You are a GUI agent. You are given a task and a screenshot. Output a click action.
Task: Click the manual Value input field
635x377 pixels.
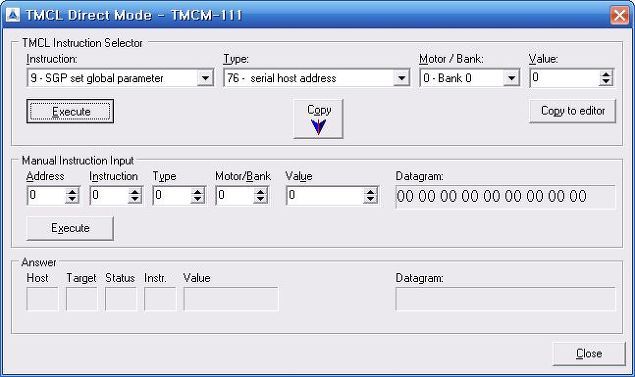pyautogui.click(x=325, y=196)
